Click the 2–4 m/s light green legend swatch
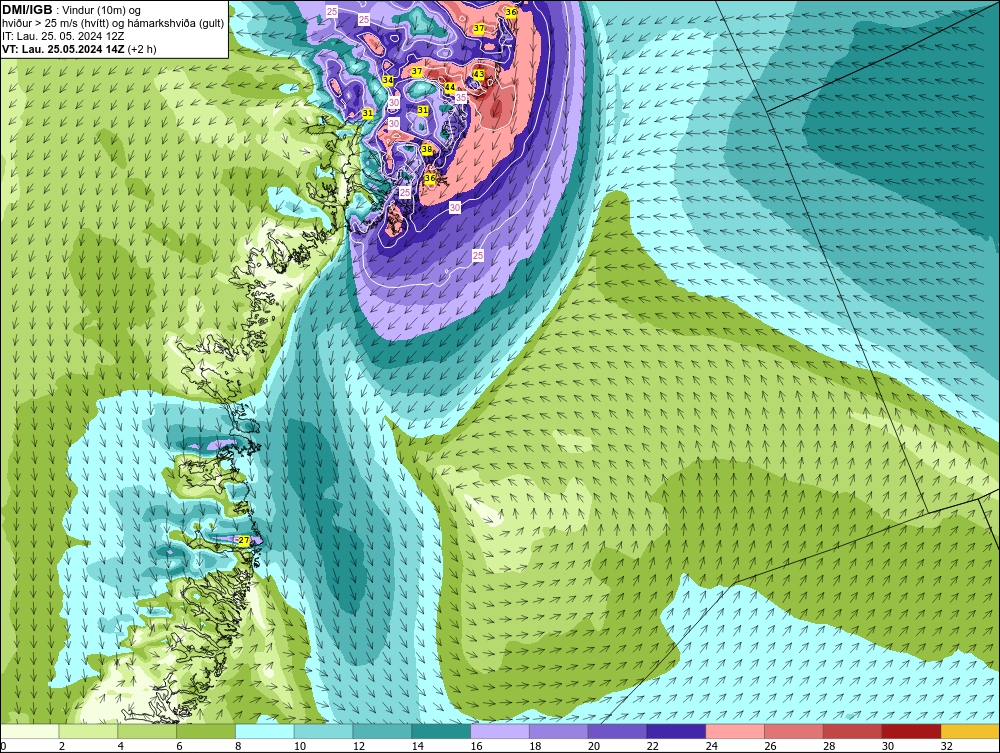1000x753 pixels. pos(88,731)
